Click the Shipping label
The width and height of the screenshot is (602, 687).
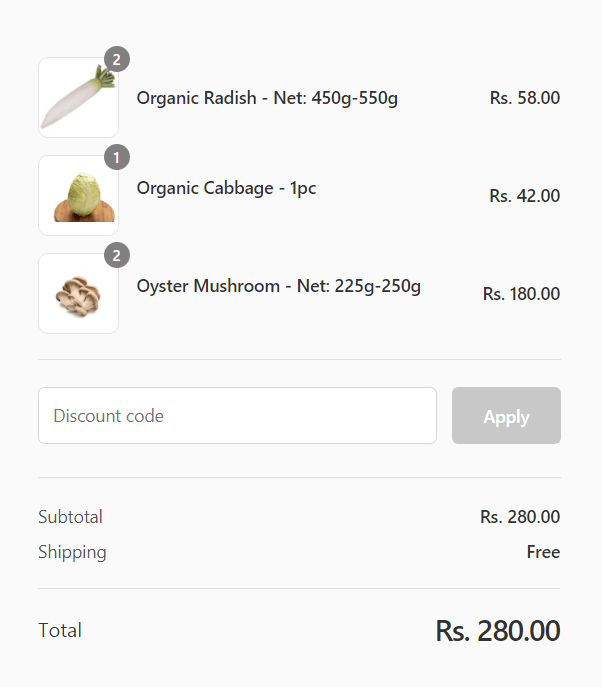click(x=72, y=552)
